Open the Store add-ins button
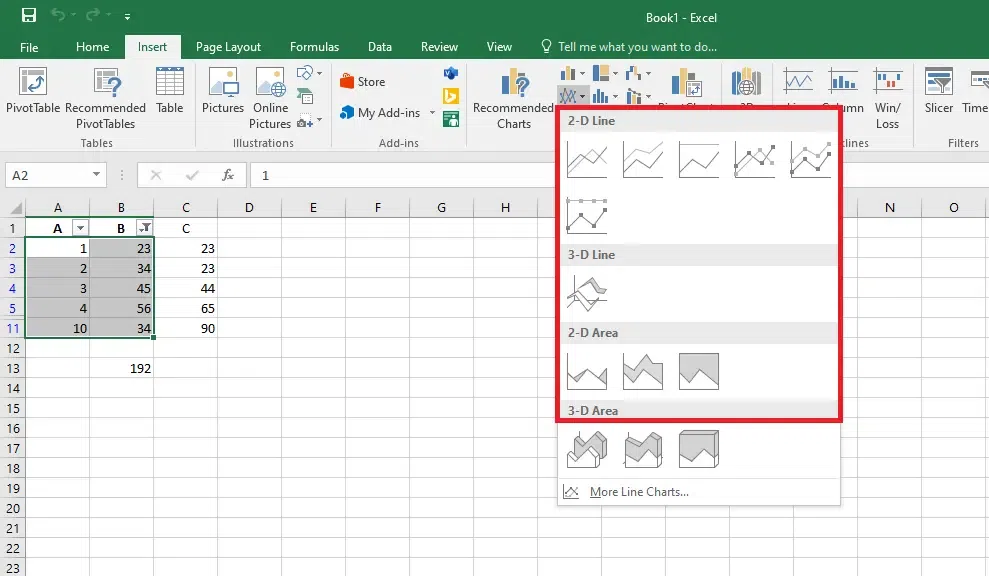This screenshot has height=576, width=989. tap(362, 82)
